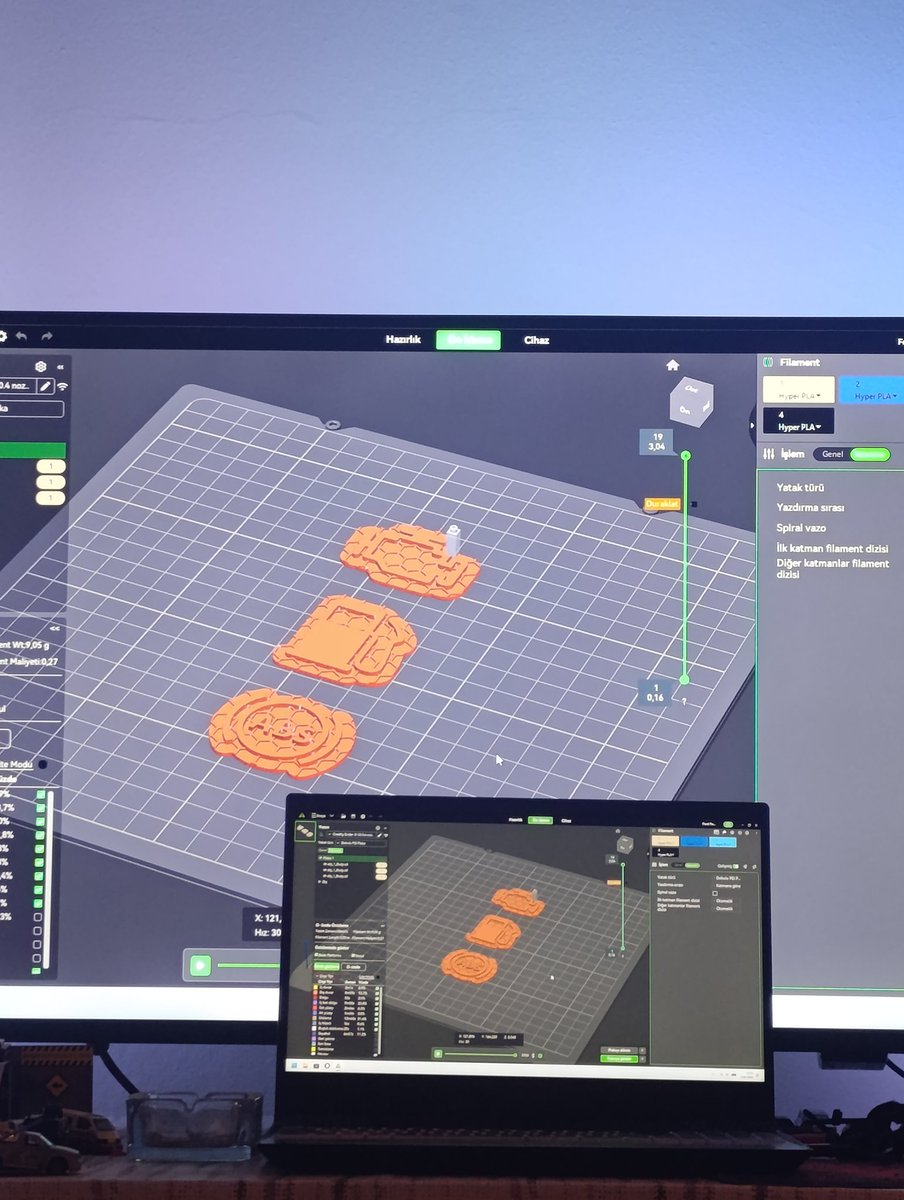
Task: Collapse the info panel above 'Filament Wt'
Action: (x=55, y=629)
